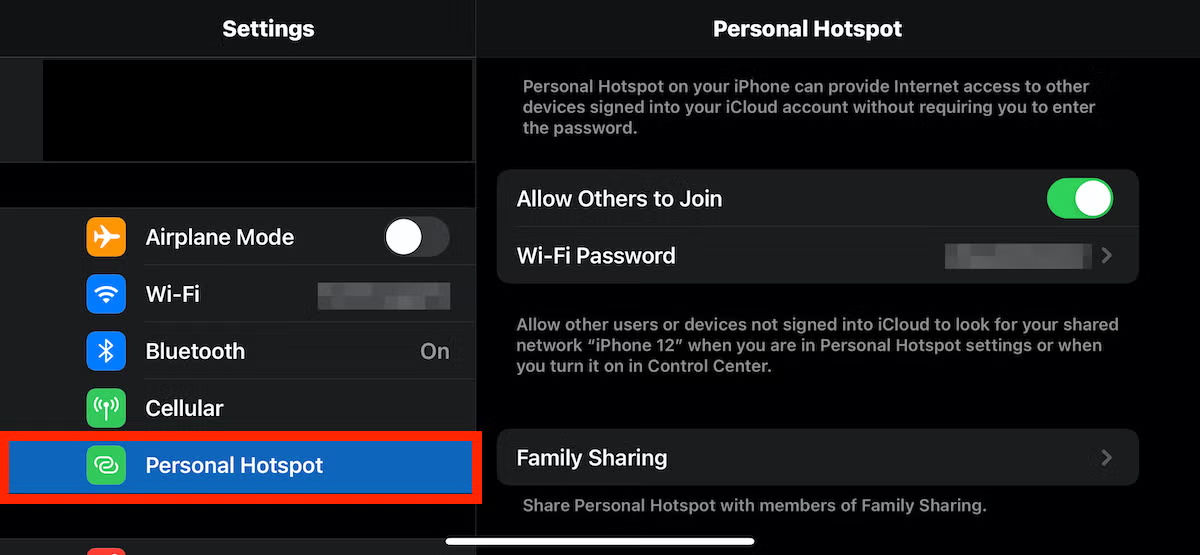Click the Wi-Fi Password row chevron
This screenshot has width=1200, height=555.
point(1106,256)
